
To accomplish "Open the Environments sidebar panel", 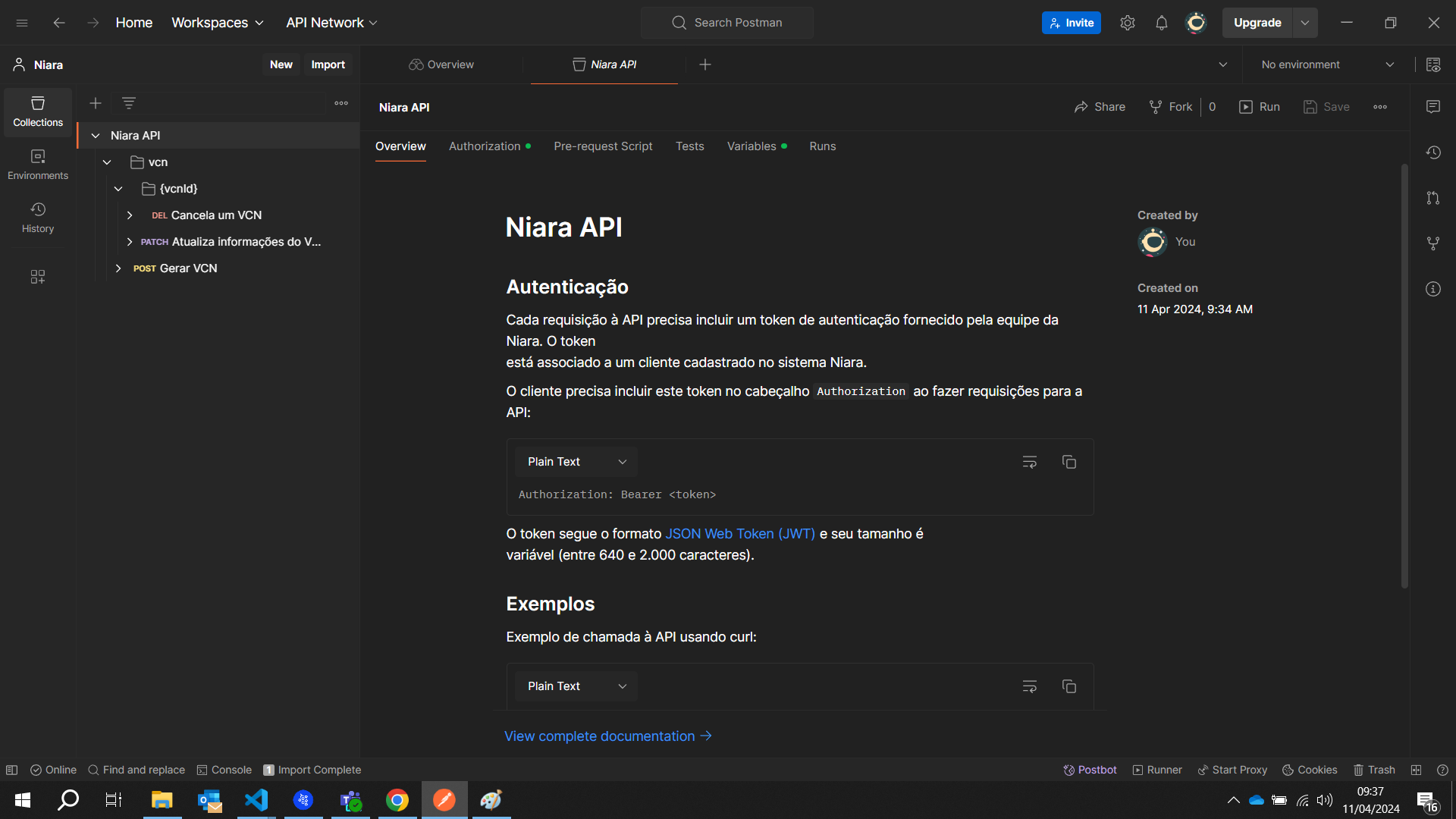I will [38, 165].
